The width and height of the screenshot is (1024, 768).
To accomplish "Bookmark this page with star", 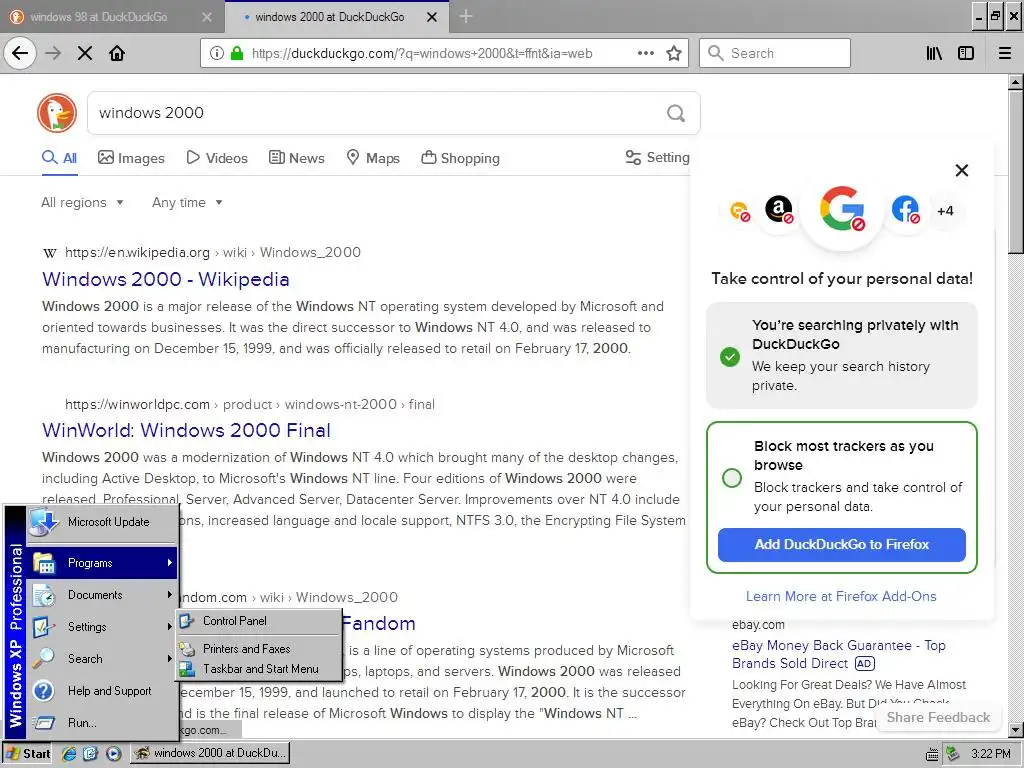I will [x=674, y=53].
